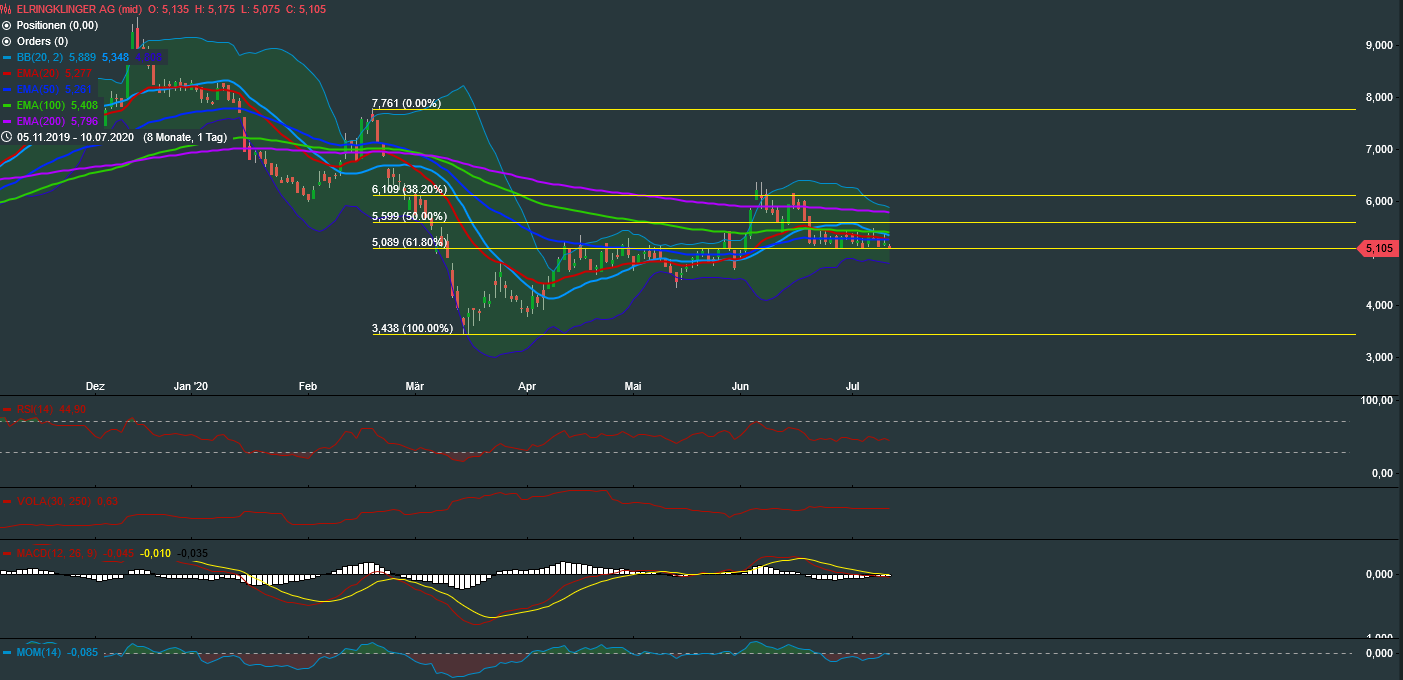Click the (8 Monate, 1 Tag) duration text
This screenshot has height=680, width=1403.
click(185, 137)
